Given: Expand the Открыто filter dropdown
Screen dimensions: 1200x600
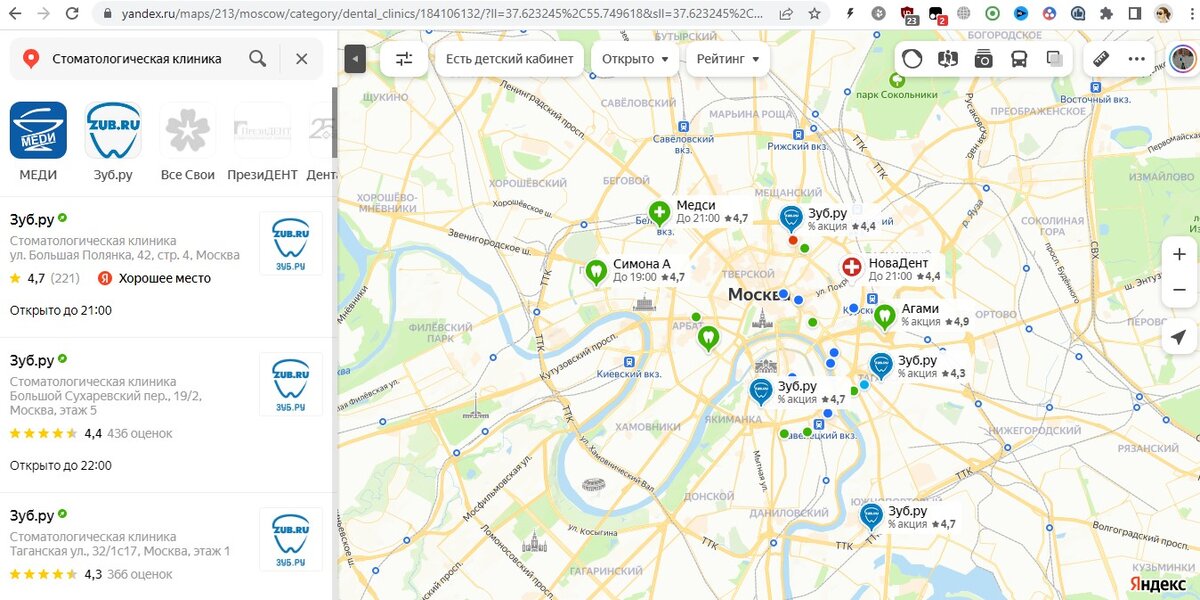Looking at the screenshot, I should [635, 59].
